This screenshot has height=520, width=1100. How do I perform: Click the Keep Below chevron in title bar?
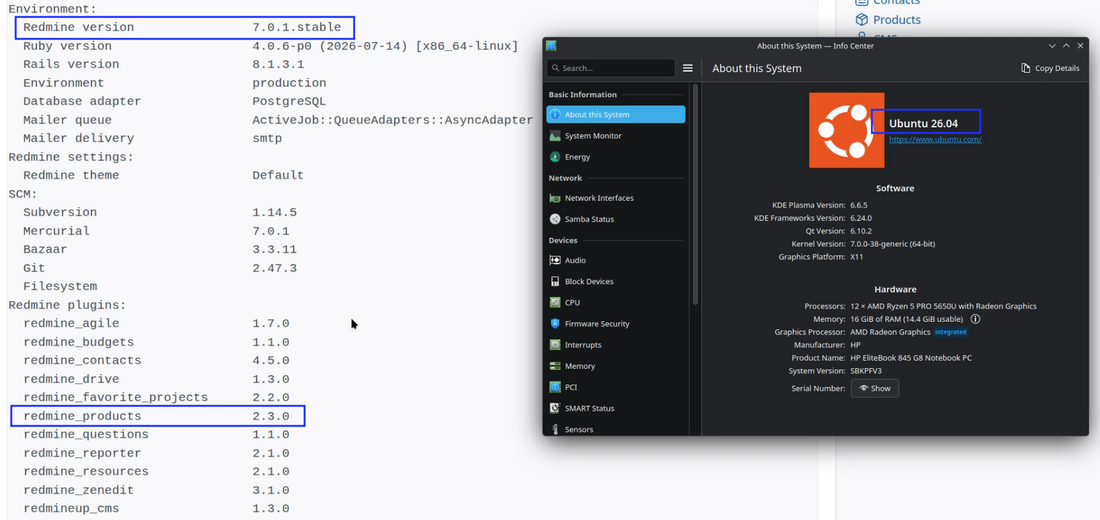pyautogui.click(x=1052, y=46)
